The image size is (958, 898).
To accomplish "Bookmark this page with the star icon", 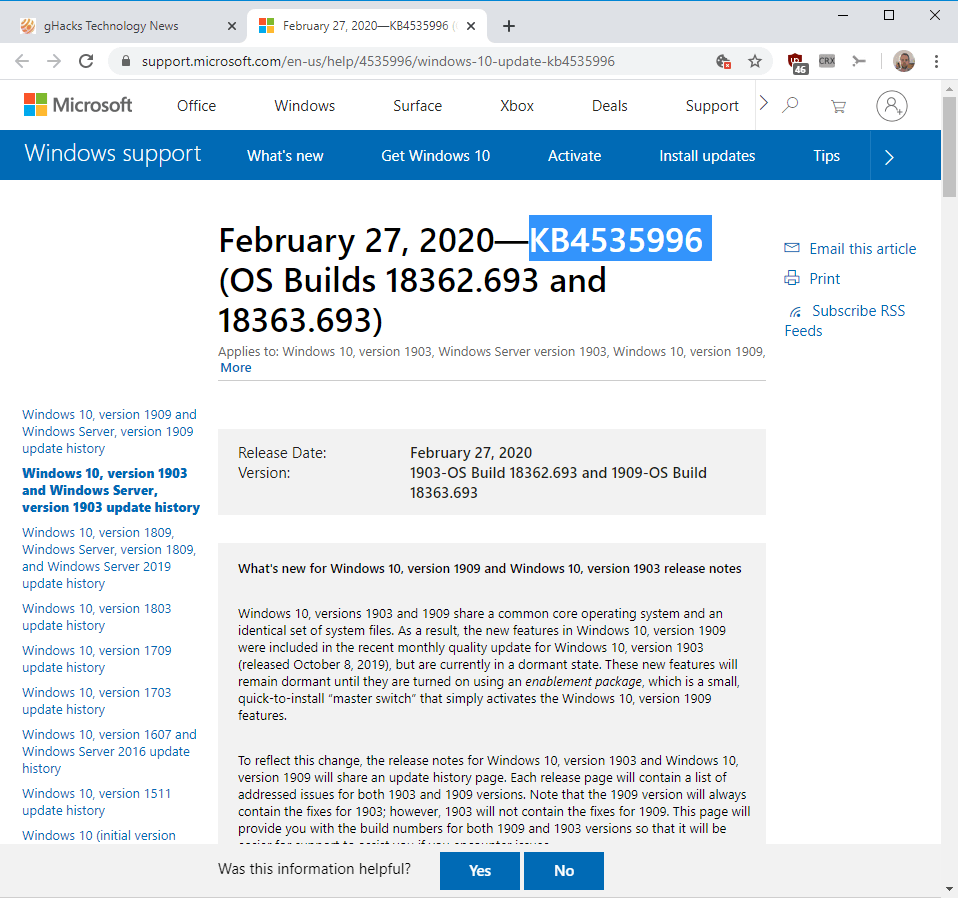I will click(x=755, y=61).
